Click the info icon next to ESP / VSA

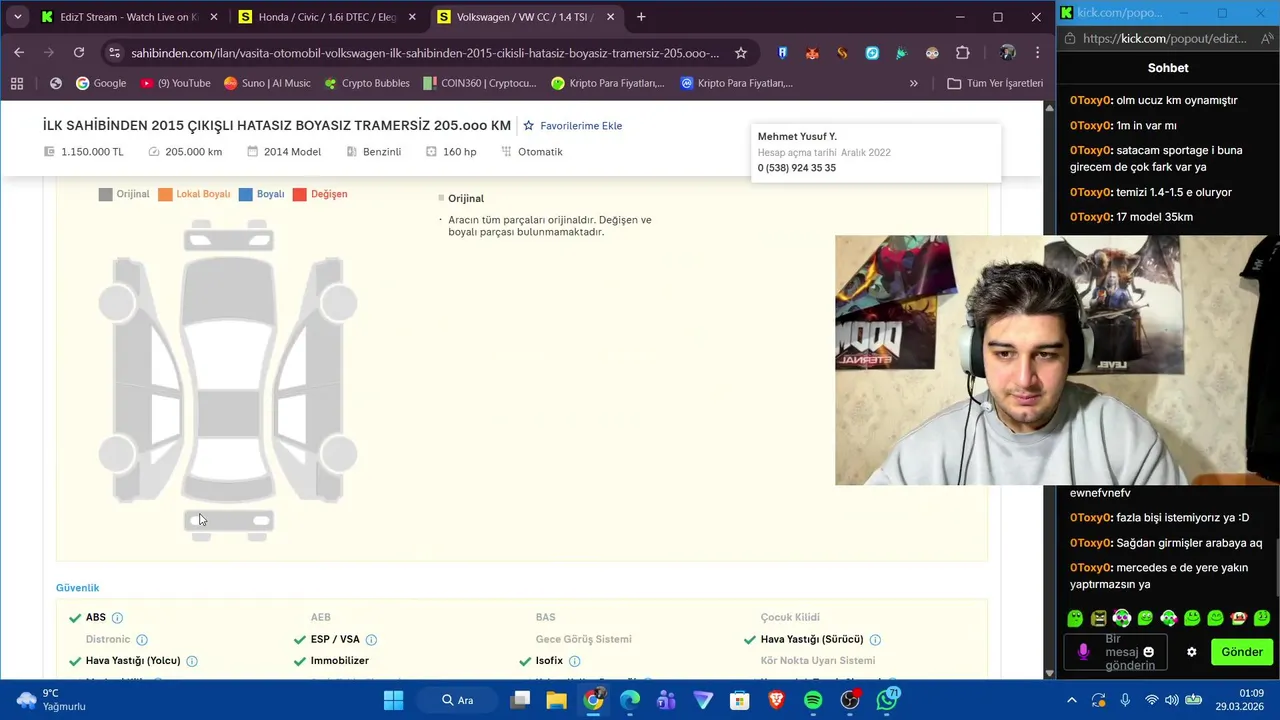tap(371, 640)
